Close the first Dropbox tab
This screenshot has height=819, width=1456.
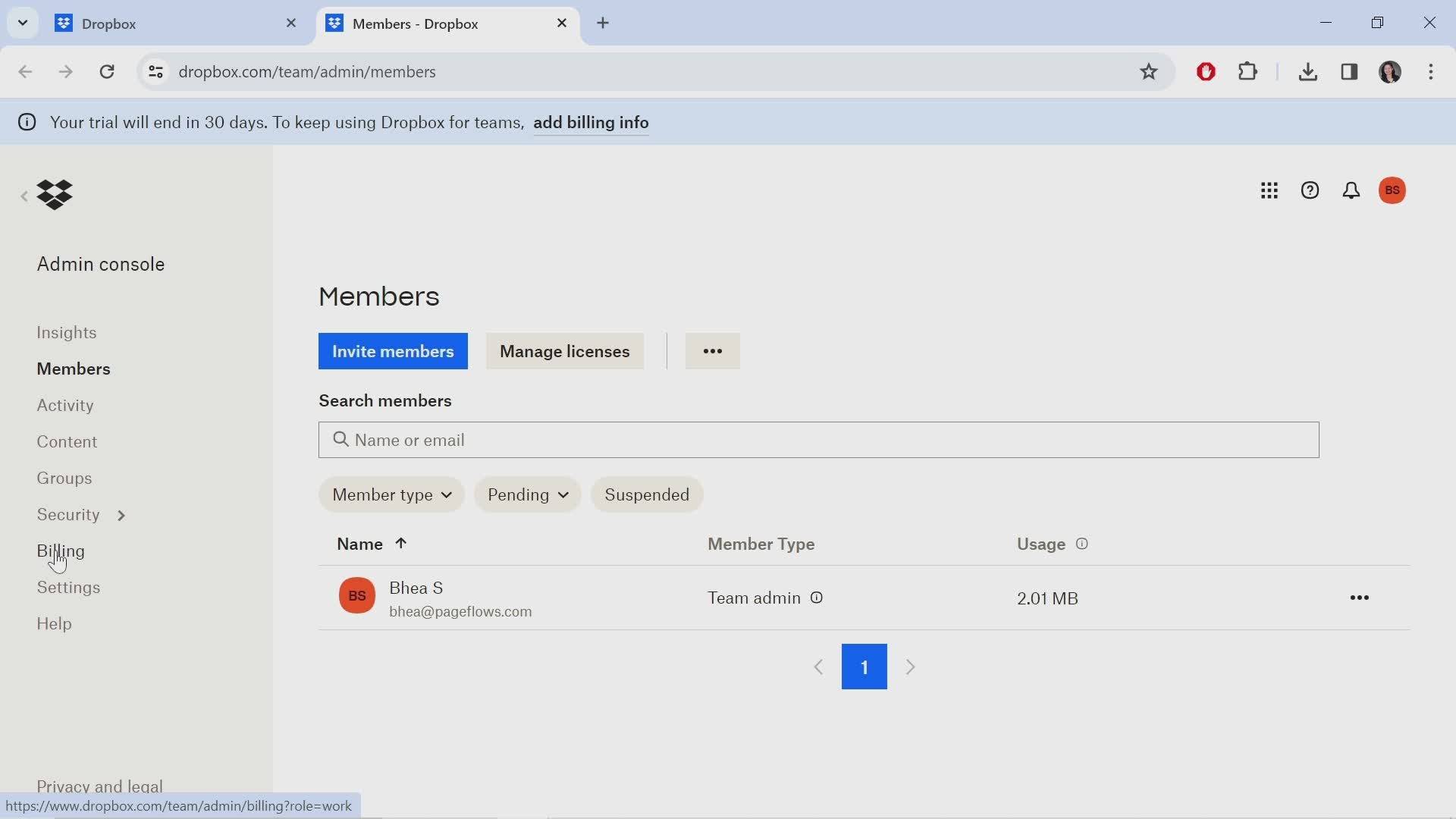point(291,23)
